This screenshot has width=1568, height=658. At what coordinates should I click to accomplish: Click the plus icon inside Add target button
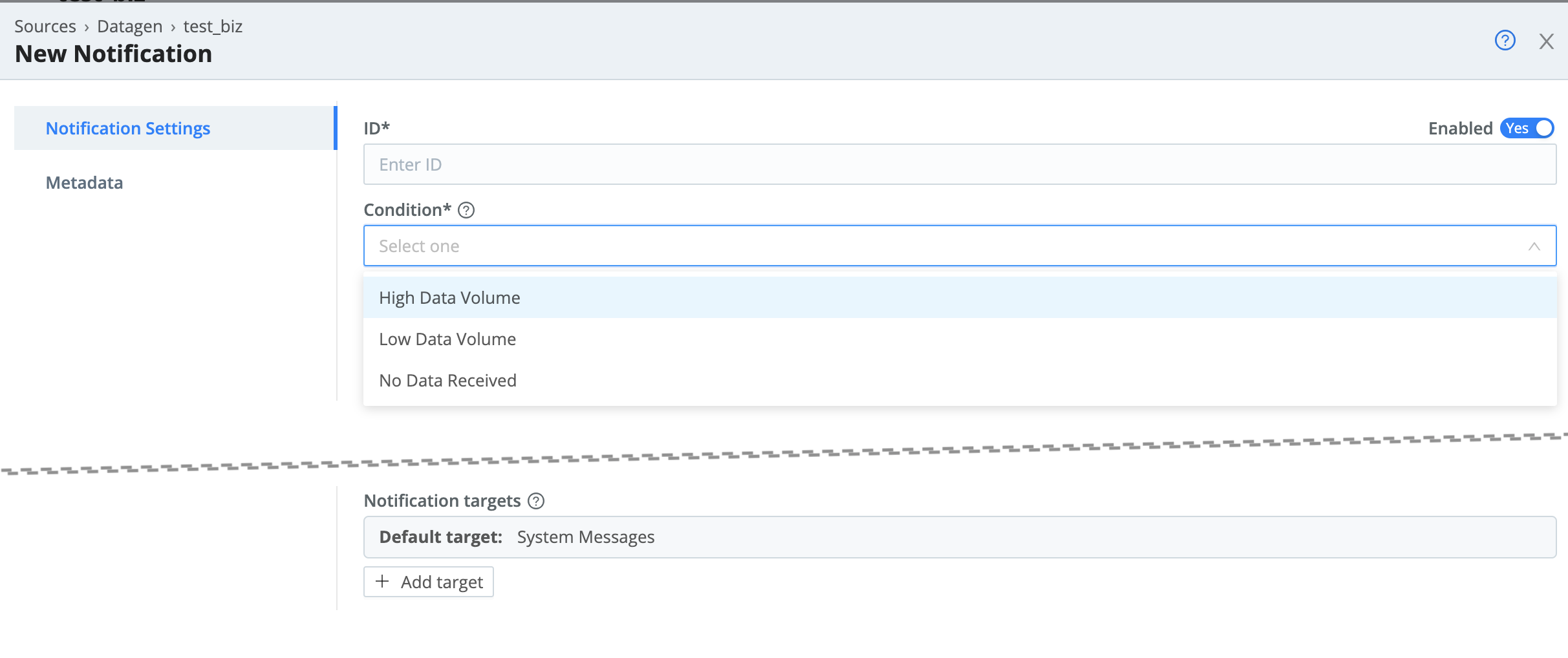pos(383,582)
